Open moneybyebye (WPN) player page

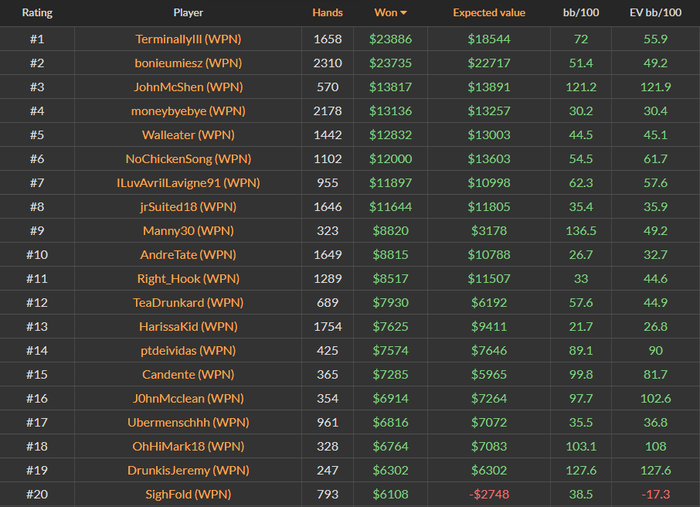(x=188, y=111)
